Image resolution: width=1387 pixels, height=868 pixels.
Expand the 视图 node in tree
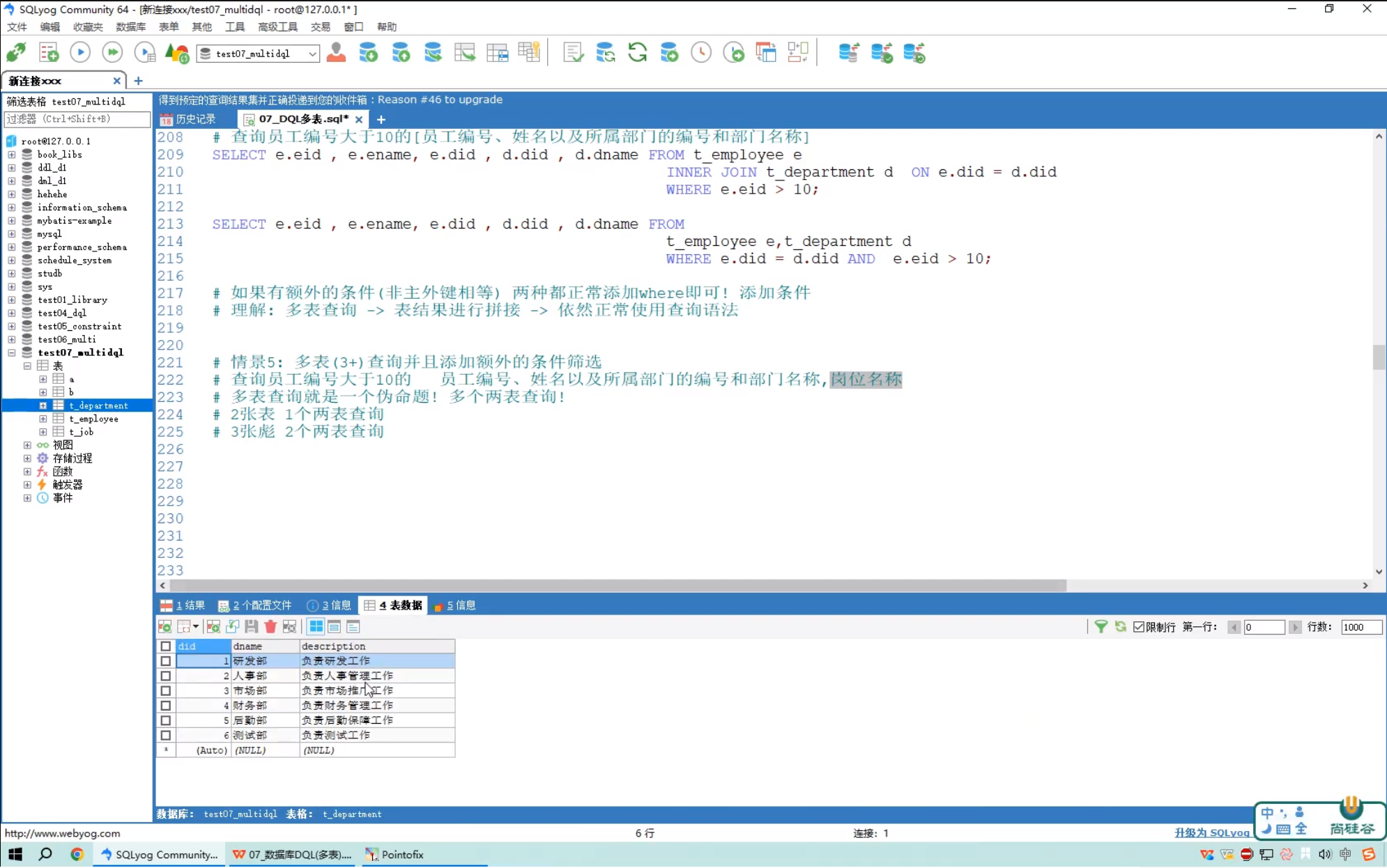tap(27, 445)
